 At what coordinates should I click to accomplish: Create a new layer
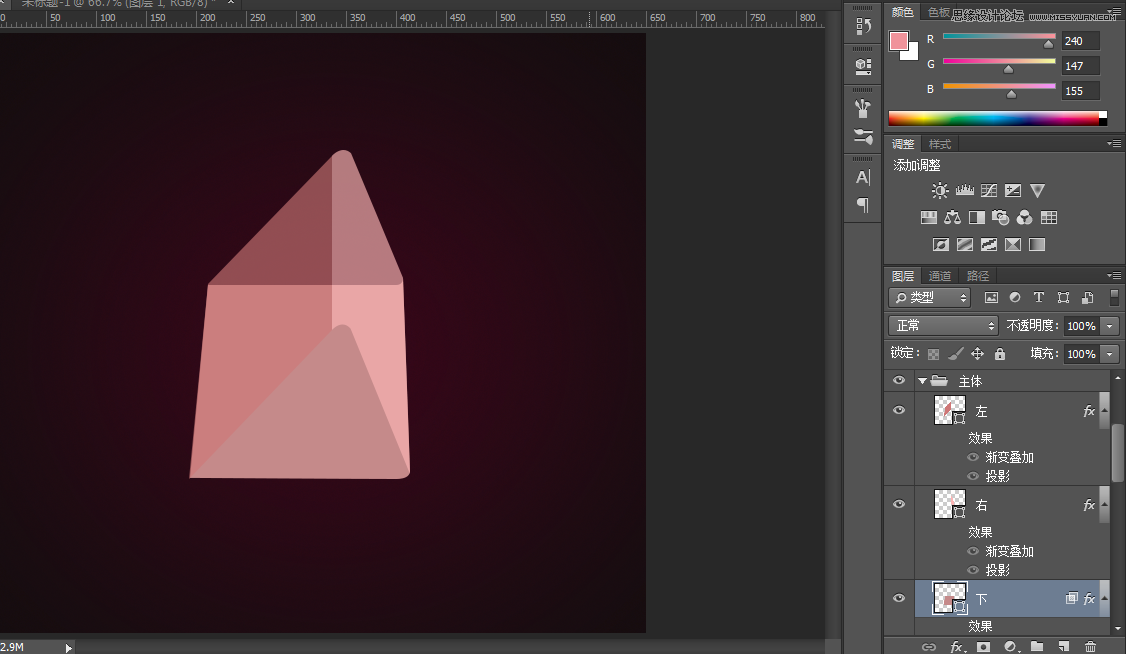(1064, 647)
